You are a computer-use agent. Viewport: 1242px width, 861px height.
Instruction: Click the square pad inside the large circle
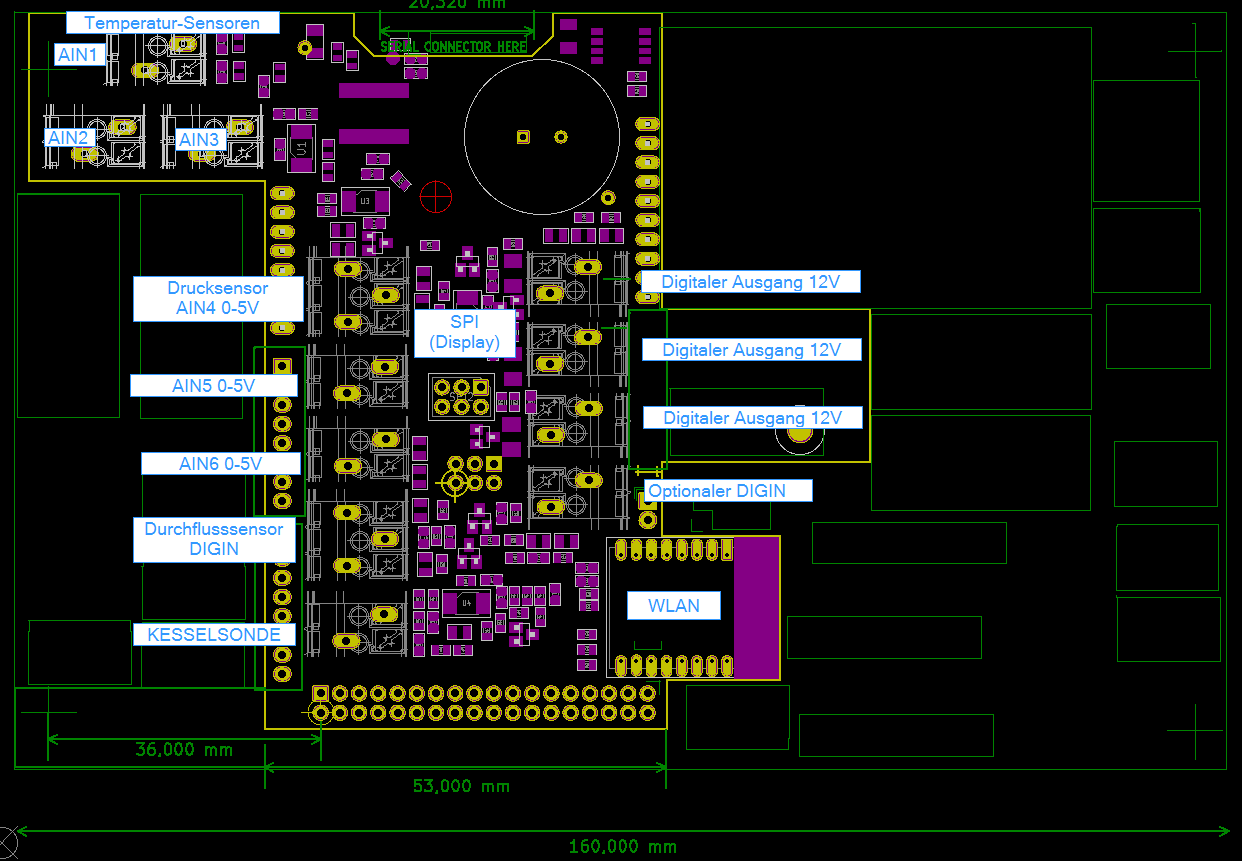(521, 136)
